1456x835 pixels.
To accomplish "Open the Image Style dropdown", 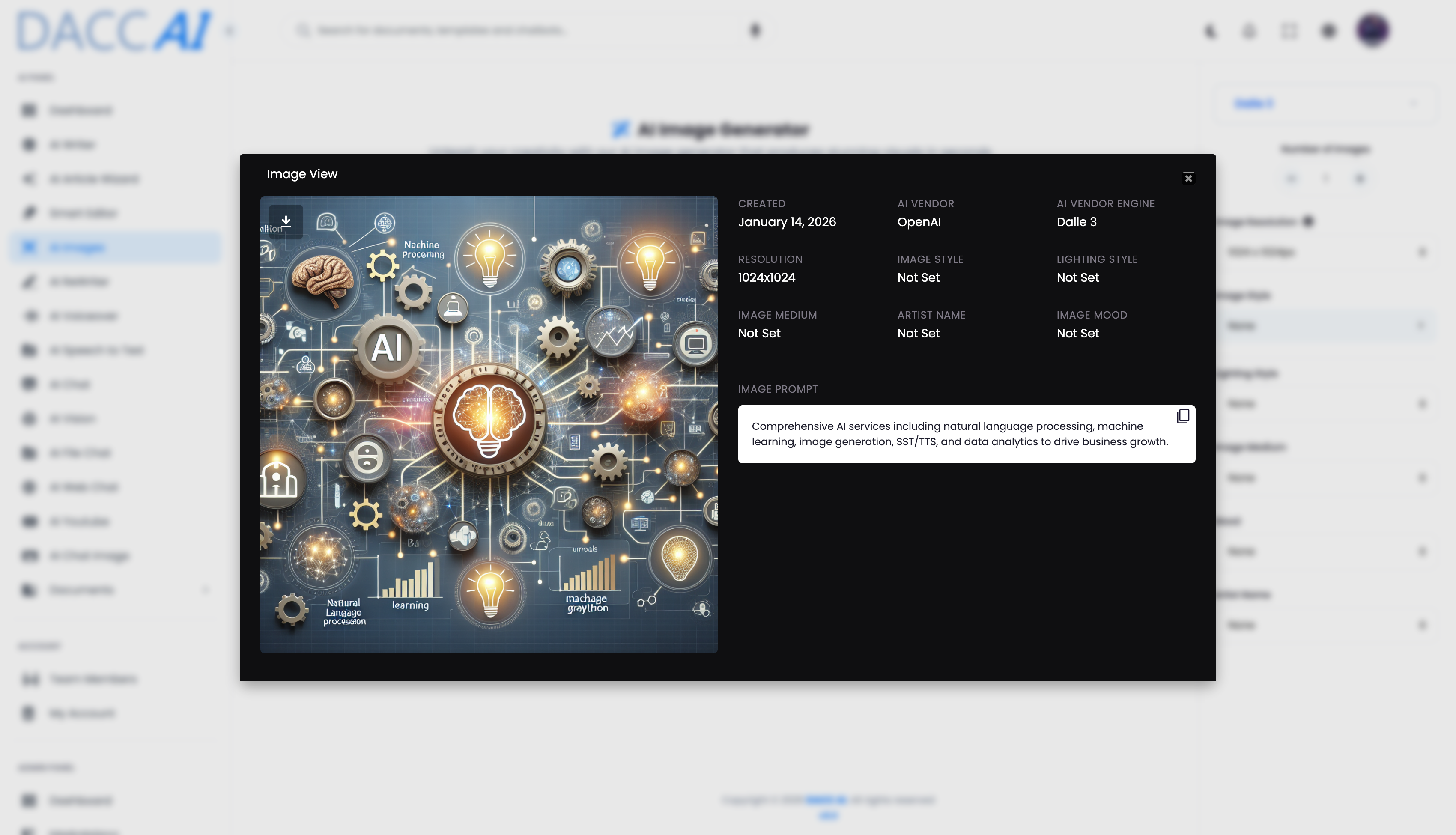I will click(1325, 326).
